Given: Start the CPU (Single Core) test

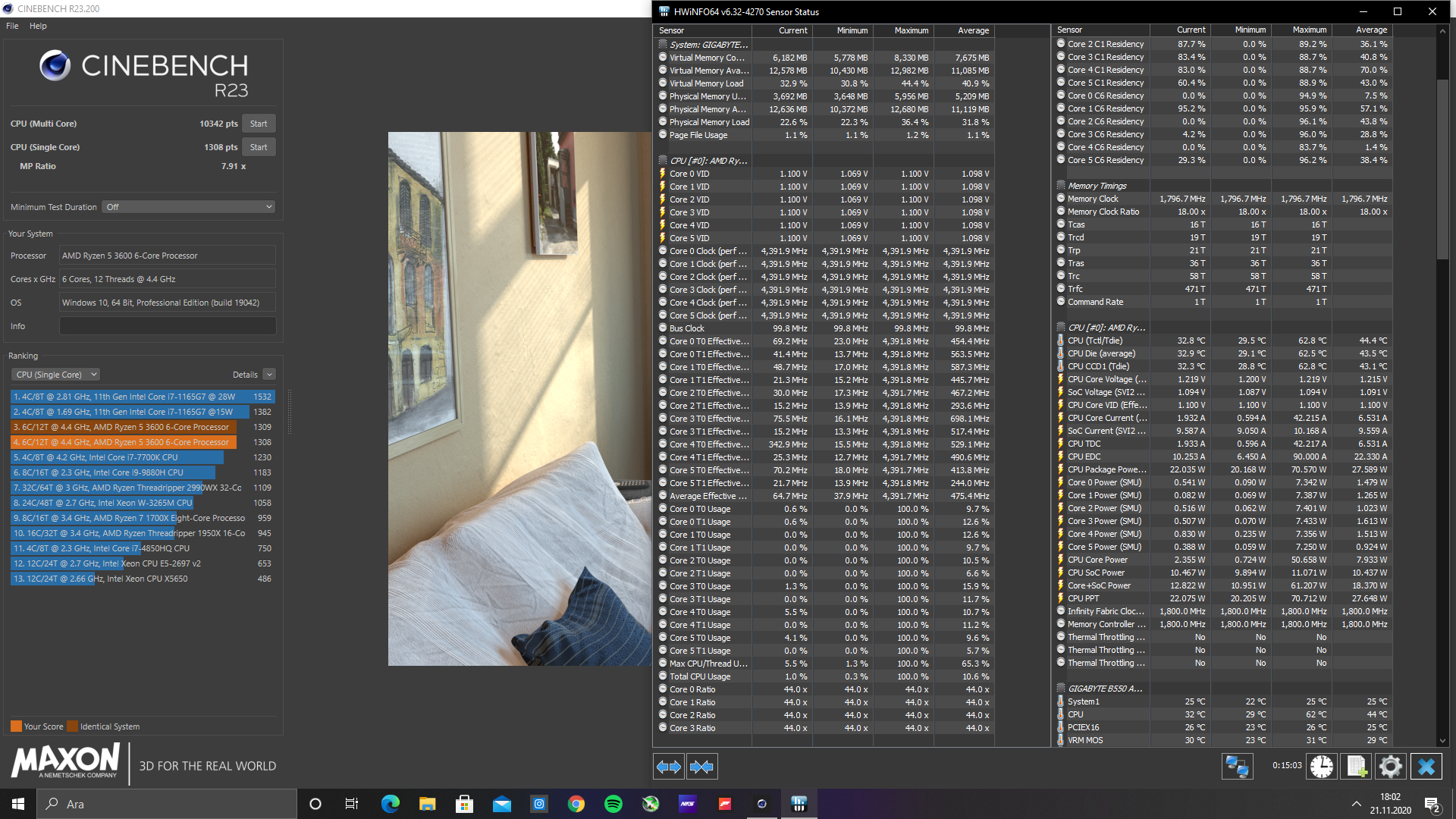Looking at the screenshot, I should pyautogui.click(x=259, y=147).
